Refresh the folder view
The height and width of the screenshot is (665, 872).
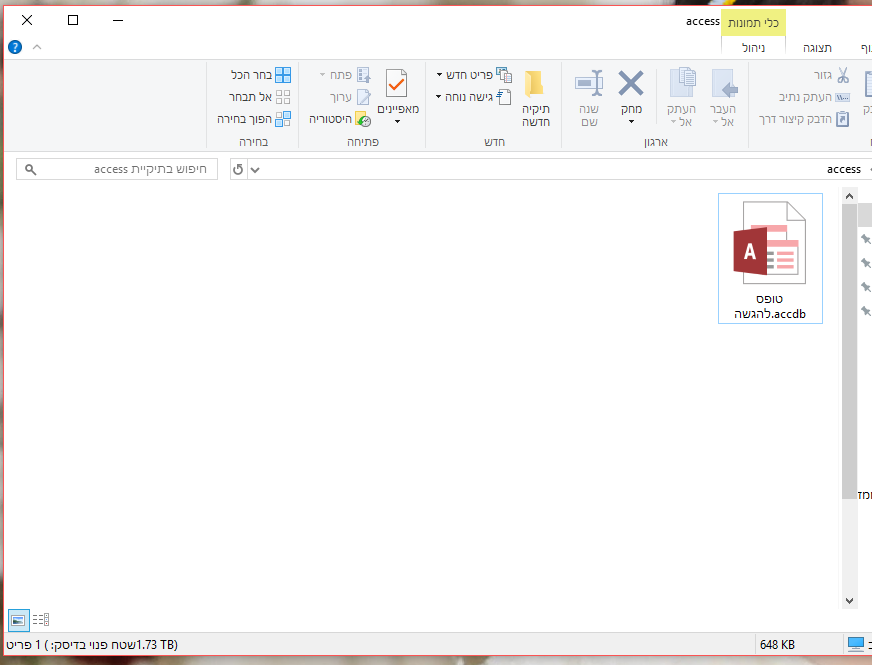(238, 169)
